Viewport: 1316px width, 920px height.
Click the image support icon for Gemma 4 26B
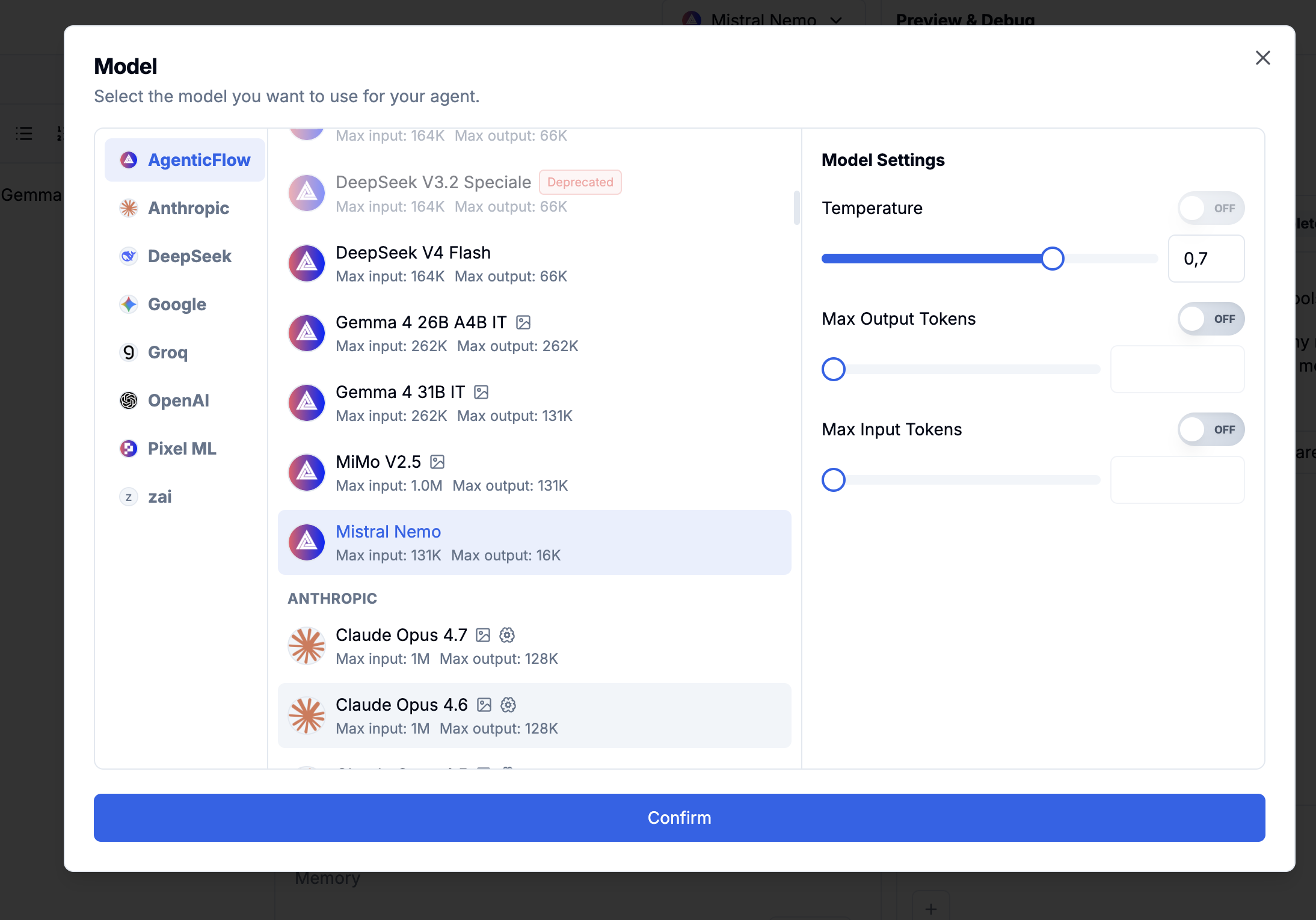pyautogui.click(x=523, y=323)
